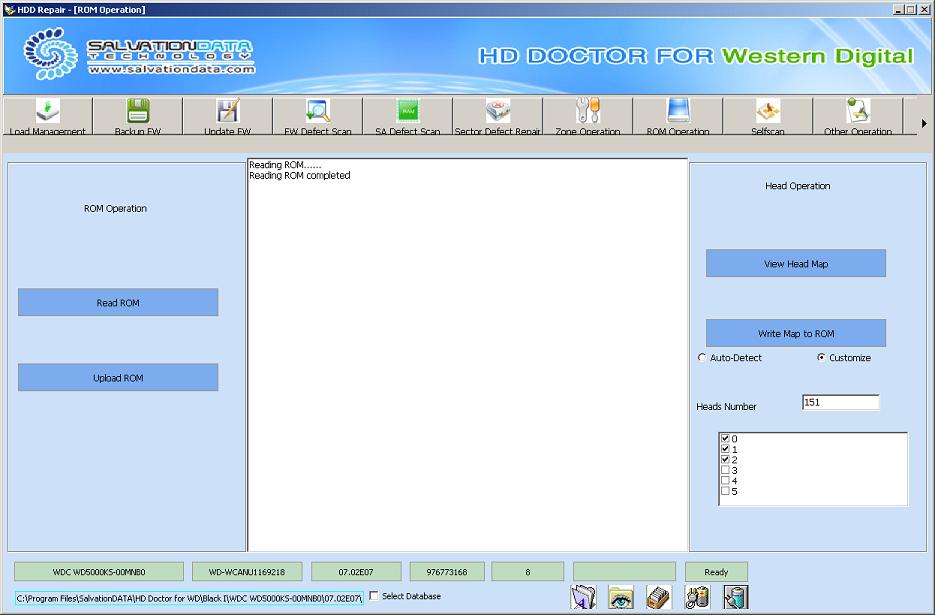
Task: Click the Read ROM button
Action: 118,302
